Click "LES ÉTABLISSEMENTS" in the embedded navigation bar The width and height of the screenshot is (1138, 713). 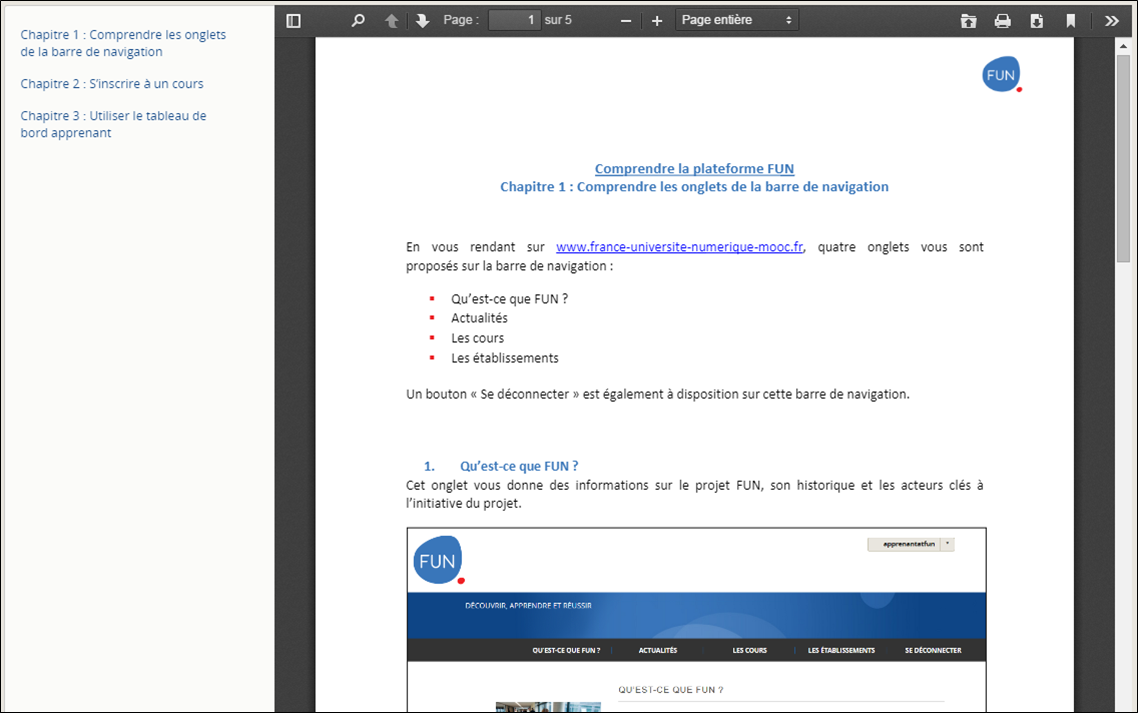tap(841, 651)
